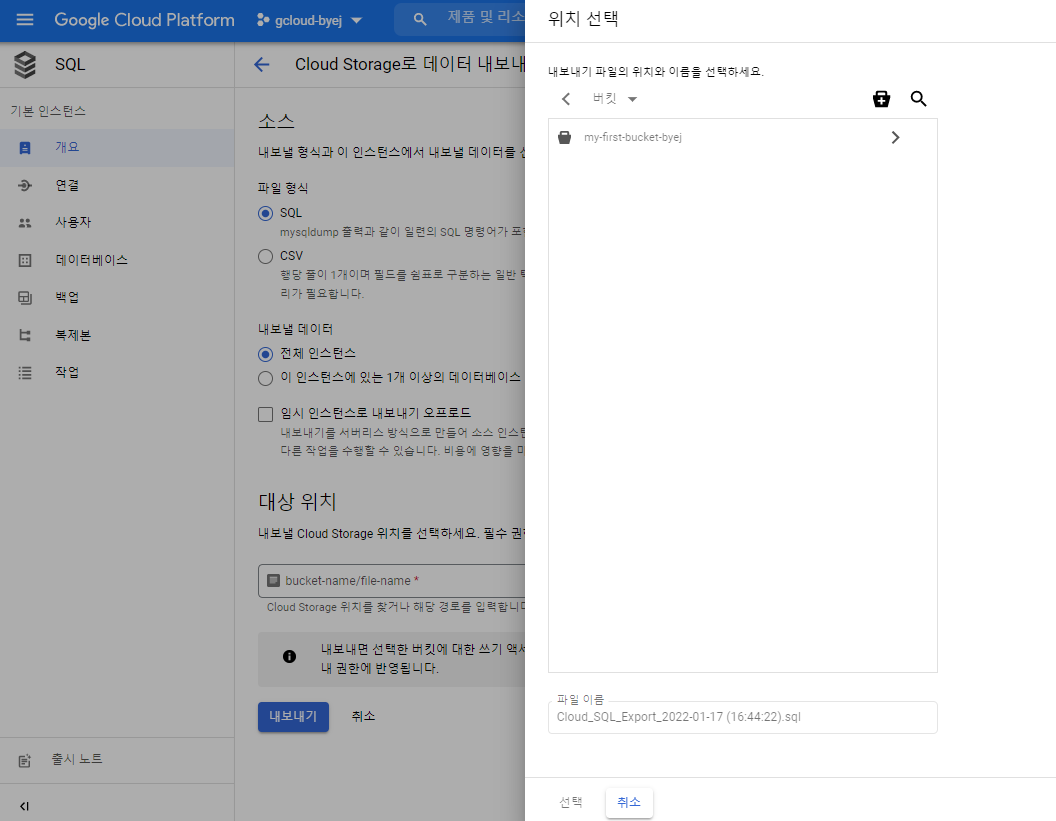Edit the 파일 이름 file name field
The width and height of the screenshot is (1056, 821).
pos(742,717)
